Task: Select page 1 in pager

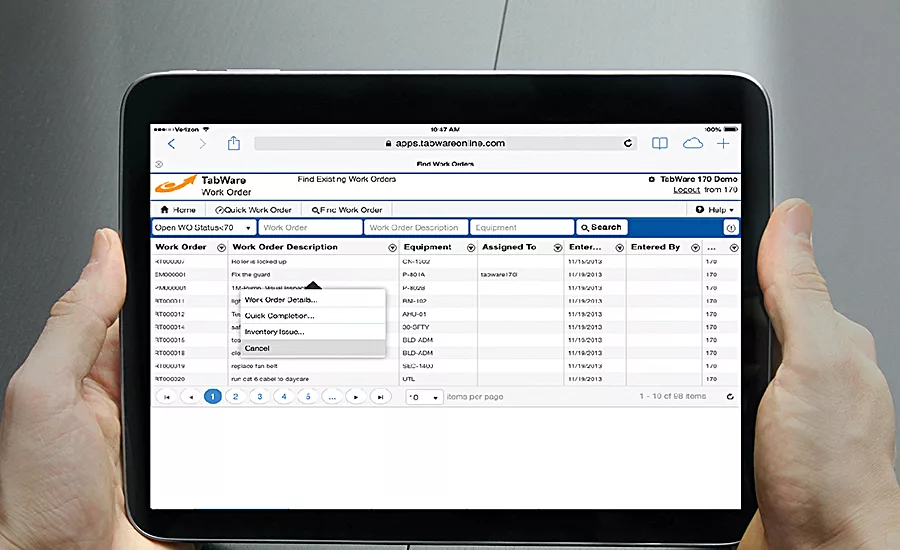Action: click(212, 397)
